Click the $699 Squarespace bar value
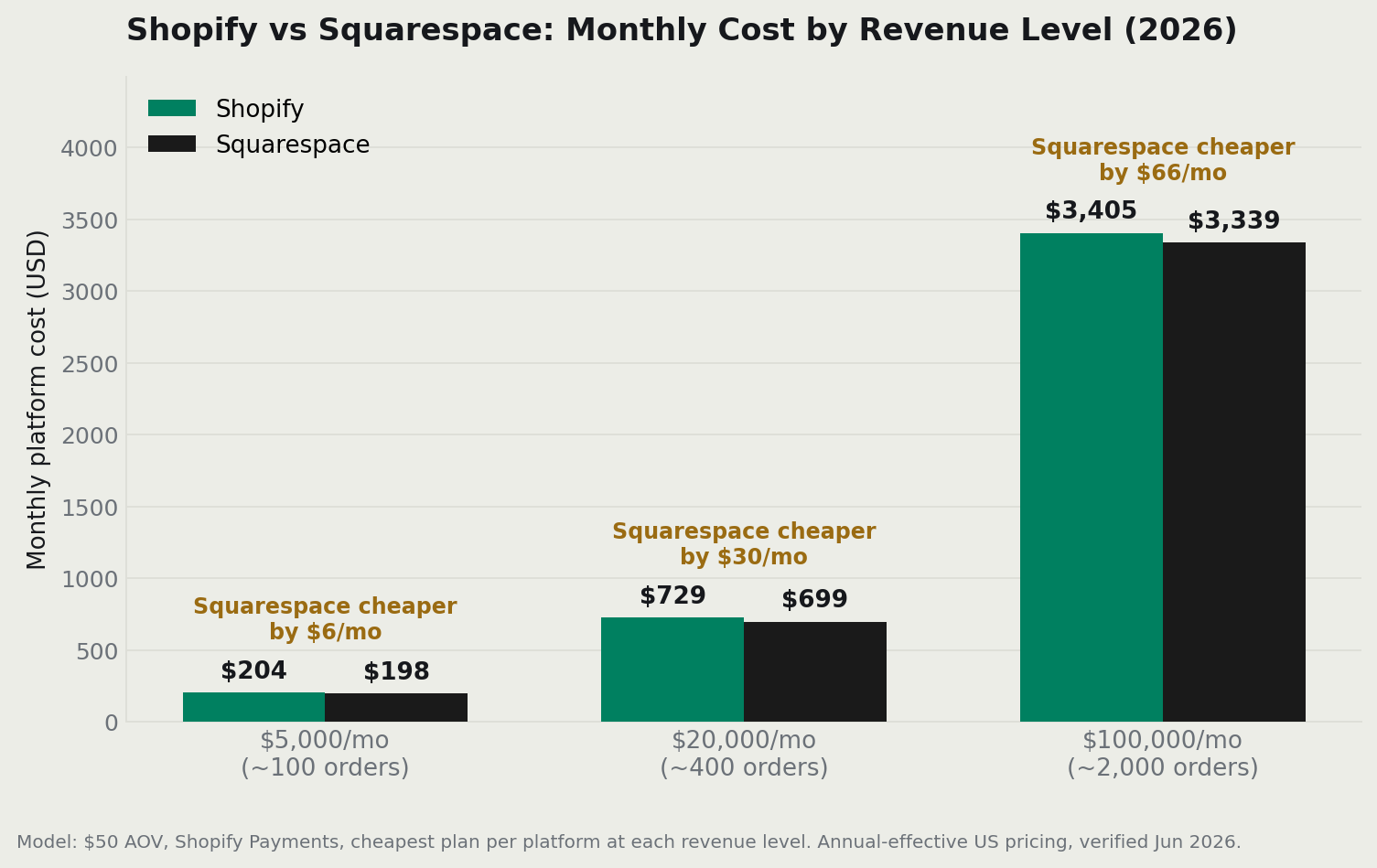The height and width of the screenshot is (868, 1377). 814,600
